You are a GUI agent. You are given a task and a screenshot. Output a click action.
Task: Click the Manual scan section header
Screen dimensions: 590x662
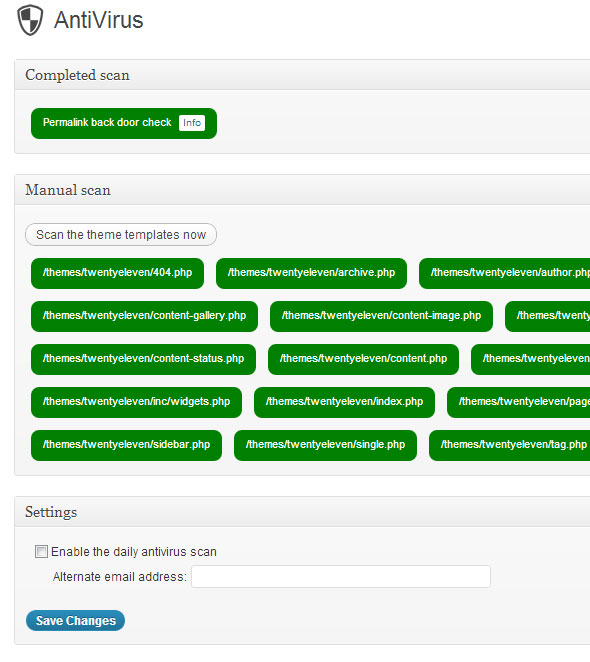coord(302,190)
